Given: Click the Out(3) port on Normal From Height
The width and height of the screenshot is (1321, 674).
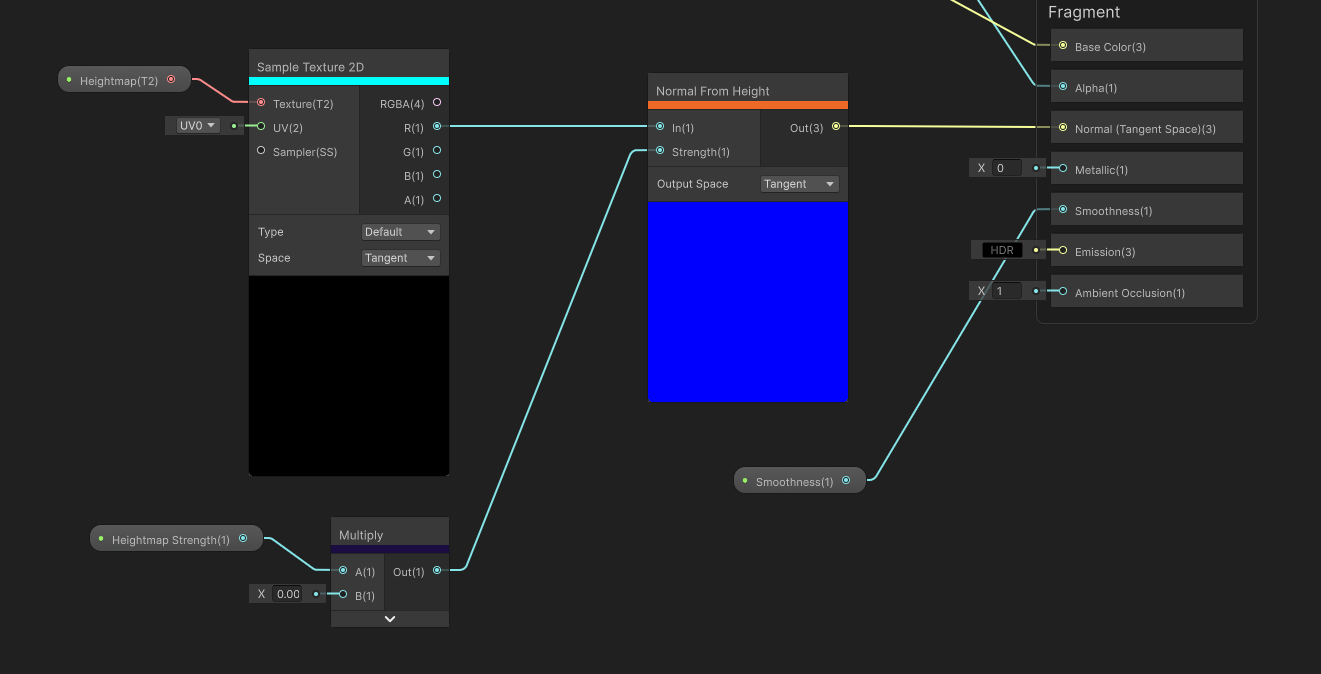Looking at the screenshot, I should [836, 127].
